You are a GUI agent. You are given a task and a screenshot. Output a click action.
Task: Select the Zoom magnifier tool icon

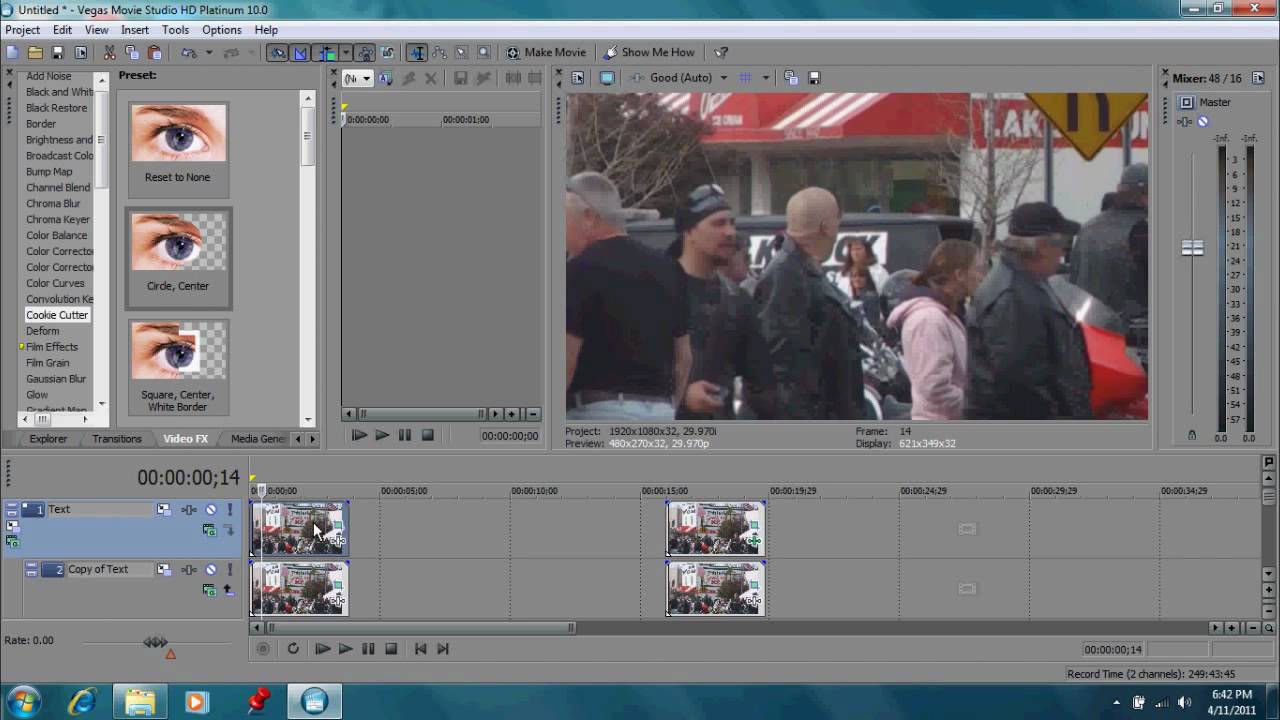click(x=484, y=52)
